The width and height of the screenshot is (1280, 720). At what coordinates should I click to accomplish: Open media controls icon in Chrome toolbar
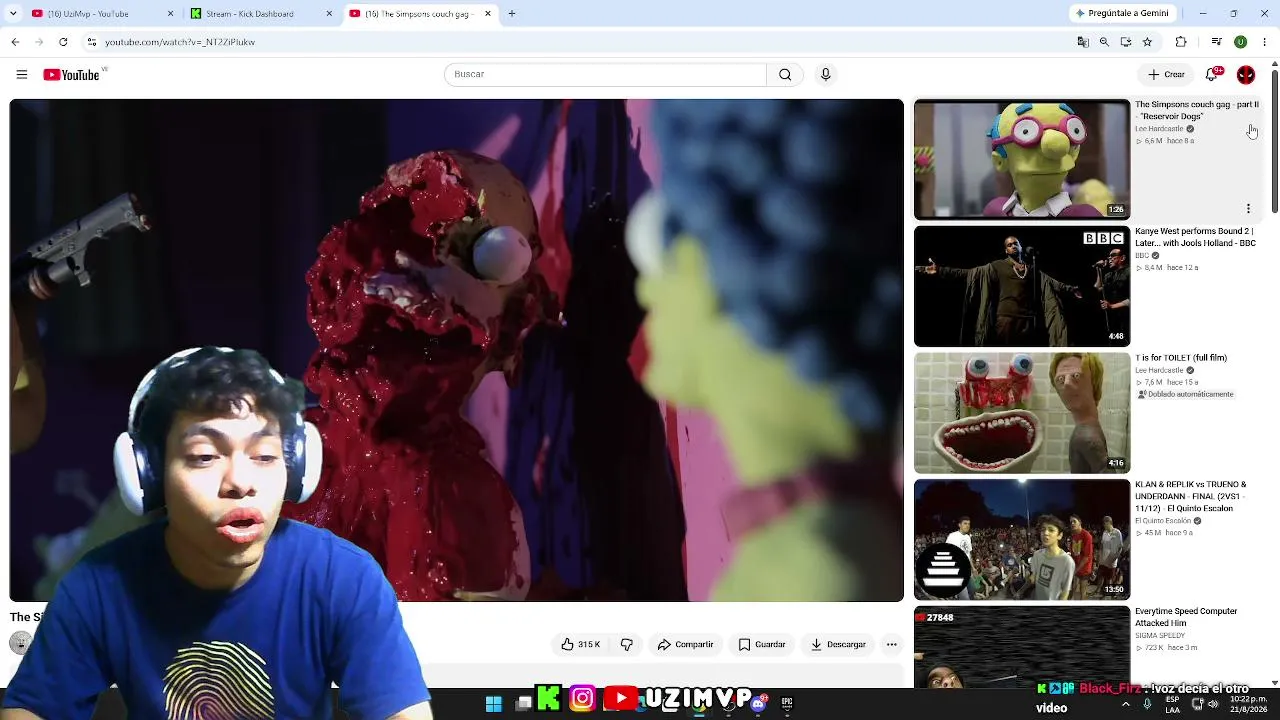1216,42
